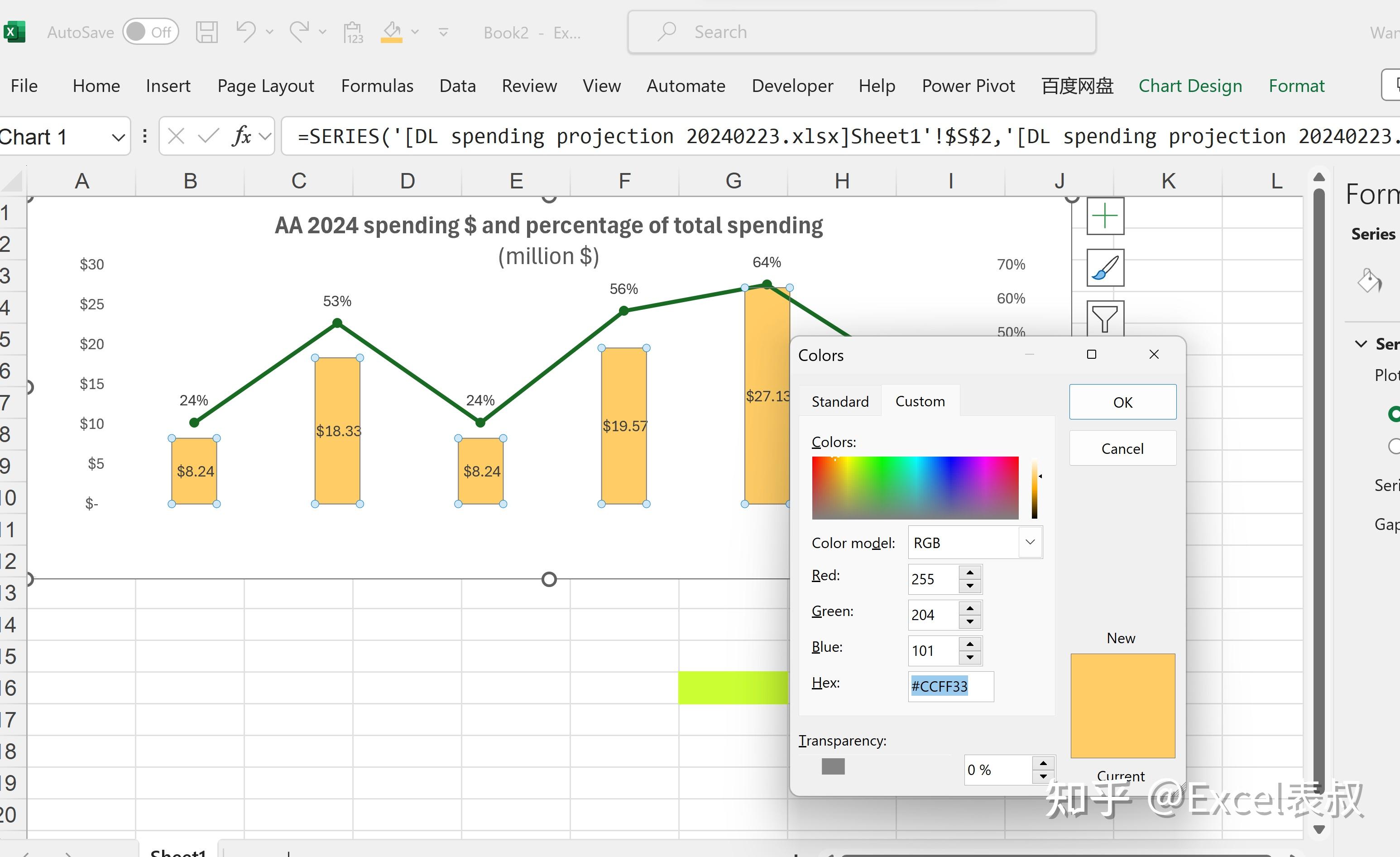Decrease the Green value with down arrow
1400x857 pixels.
[970, 622]
